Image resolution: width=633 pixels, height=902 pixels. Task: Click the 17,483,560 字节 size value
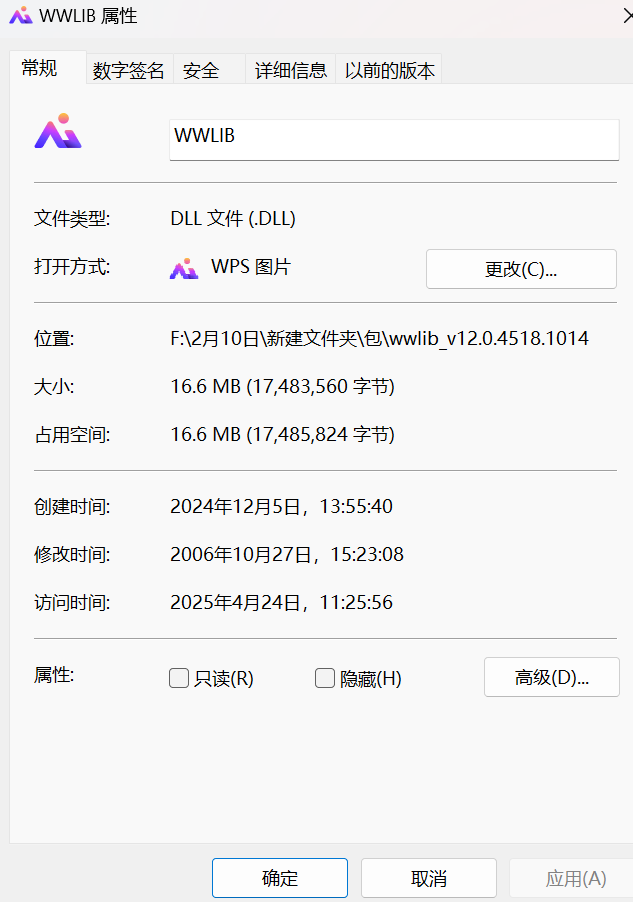pos(283,387)
